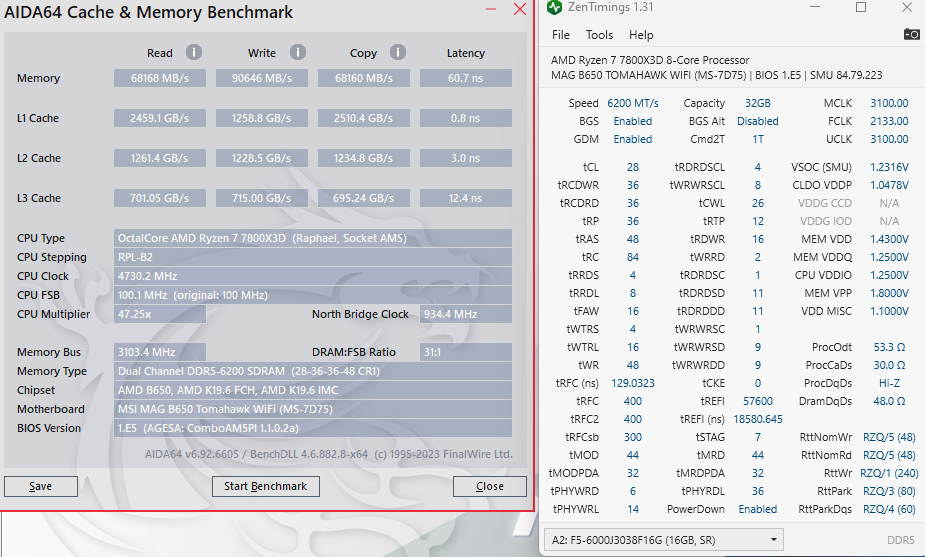Click the RttWr value RZQ/1 (240)
925x557 pixels.
point(889,473)
